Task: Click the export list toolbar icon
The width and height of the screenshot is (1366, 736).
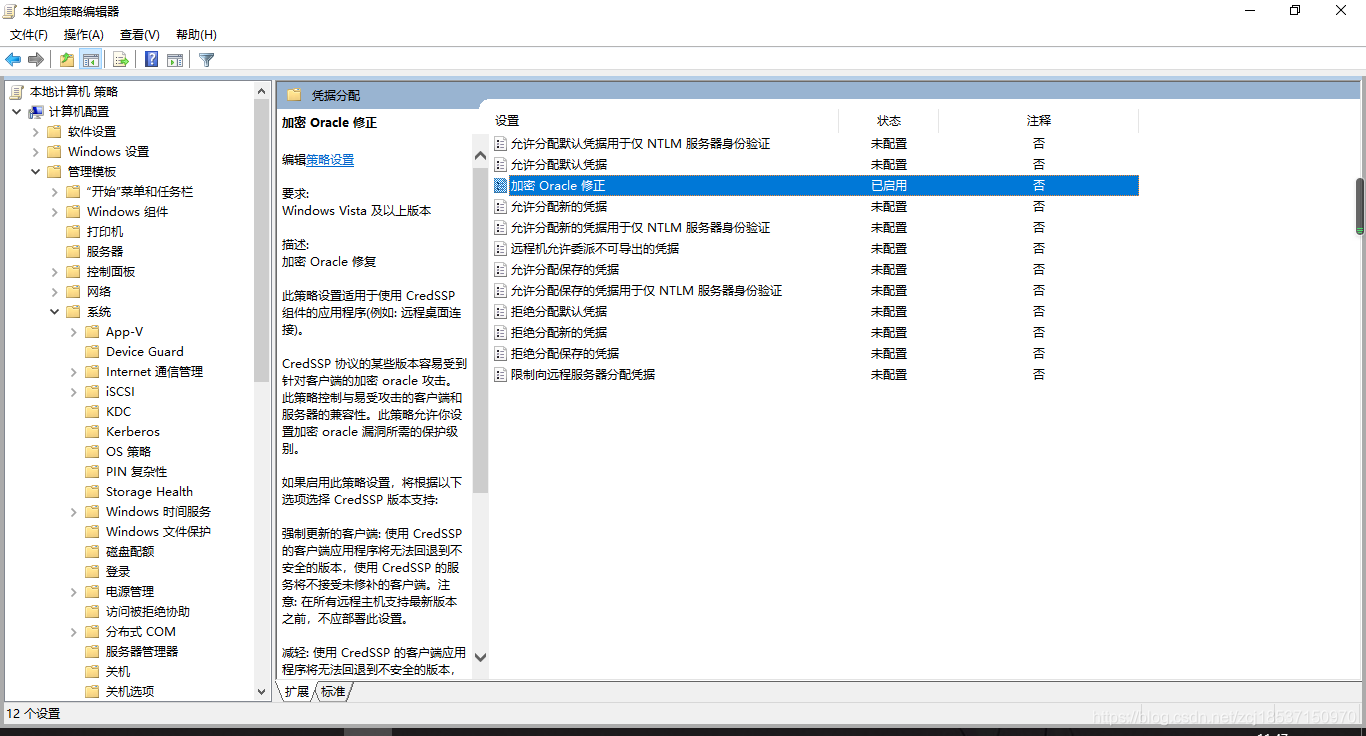Action: [120, 59]
